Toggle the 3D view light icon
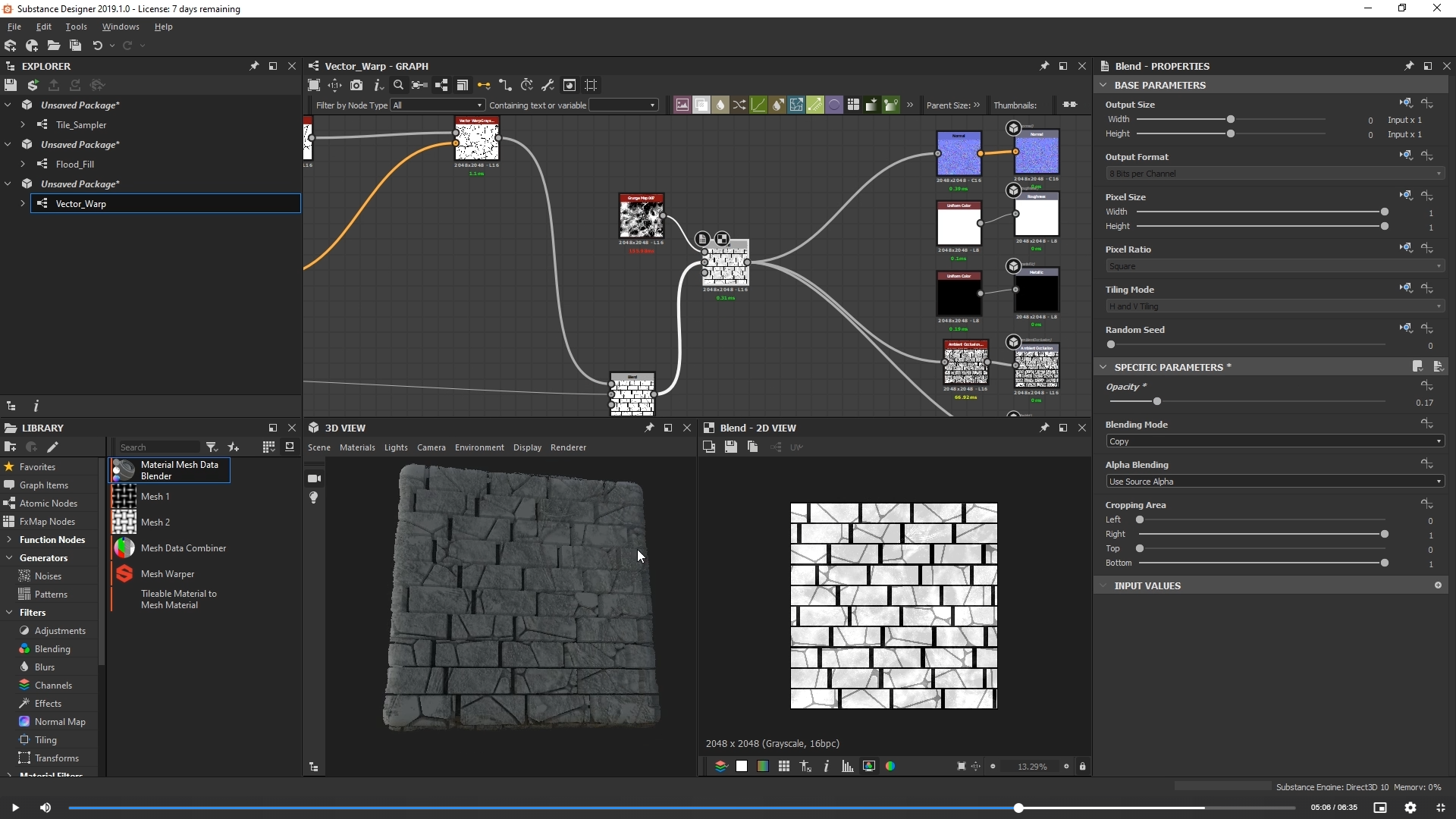This screenshot has width=1456, height=819. tap(314, 497)
